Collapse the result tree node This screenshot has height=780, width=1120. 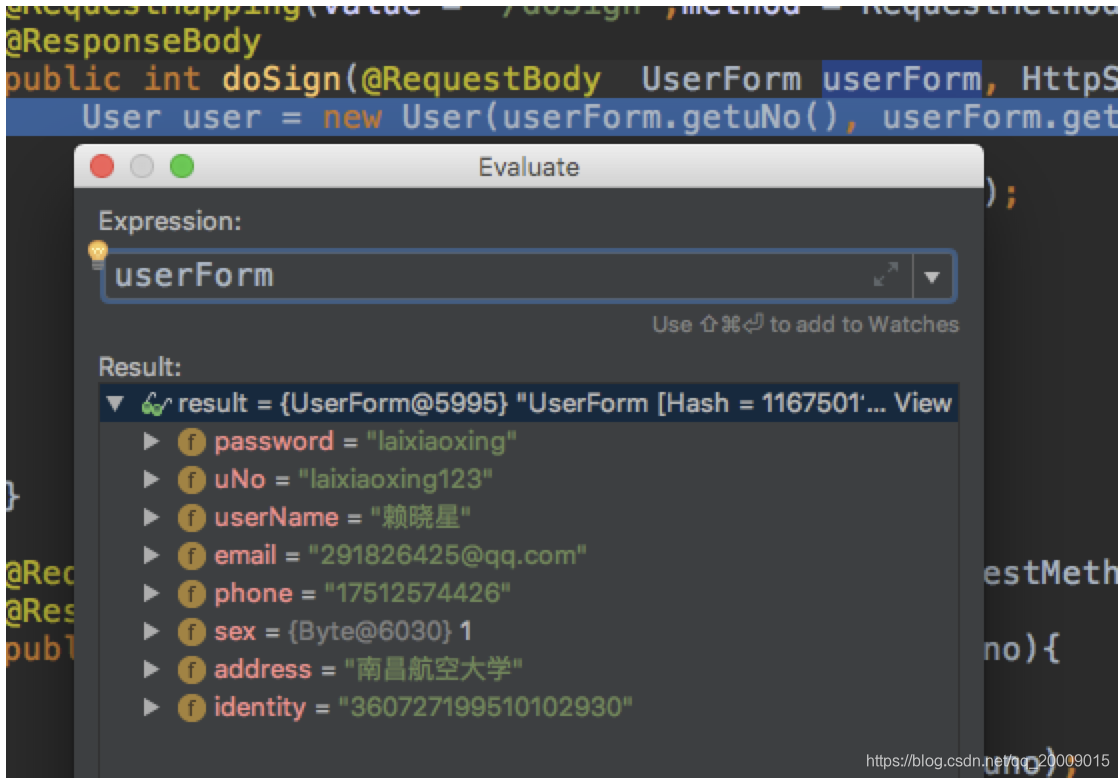point(112,404)
